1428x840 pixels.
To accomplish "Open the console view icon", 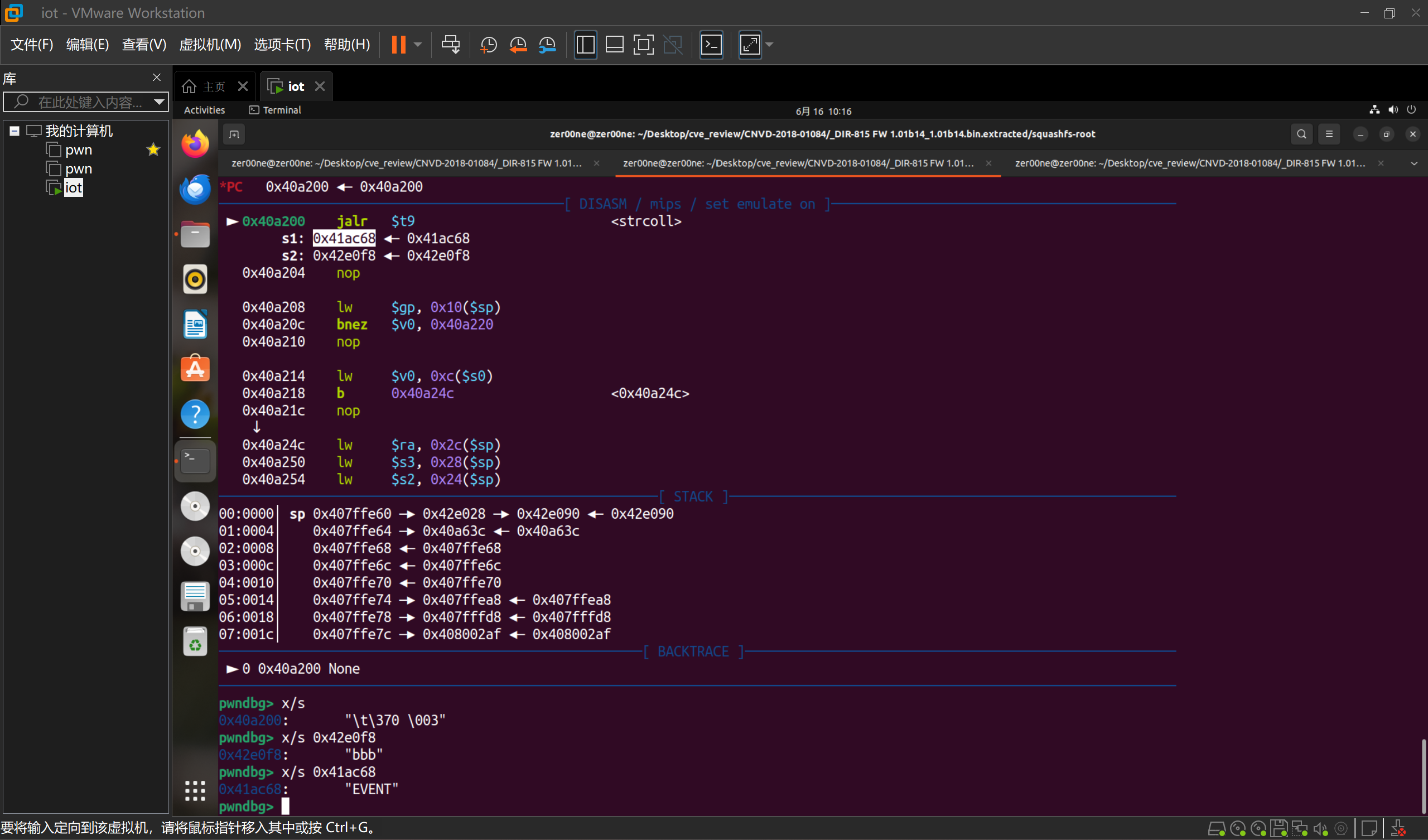I will (x=711, y=44).
